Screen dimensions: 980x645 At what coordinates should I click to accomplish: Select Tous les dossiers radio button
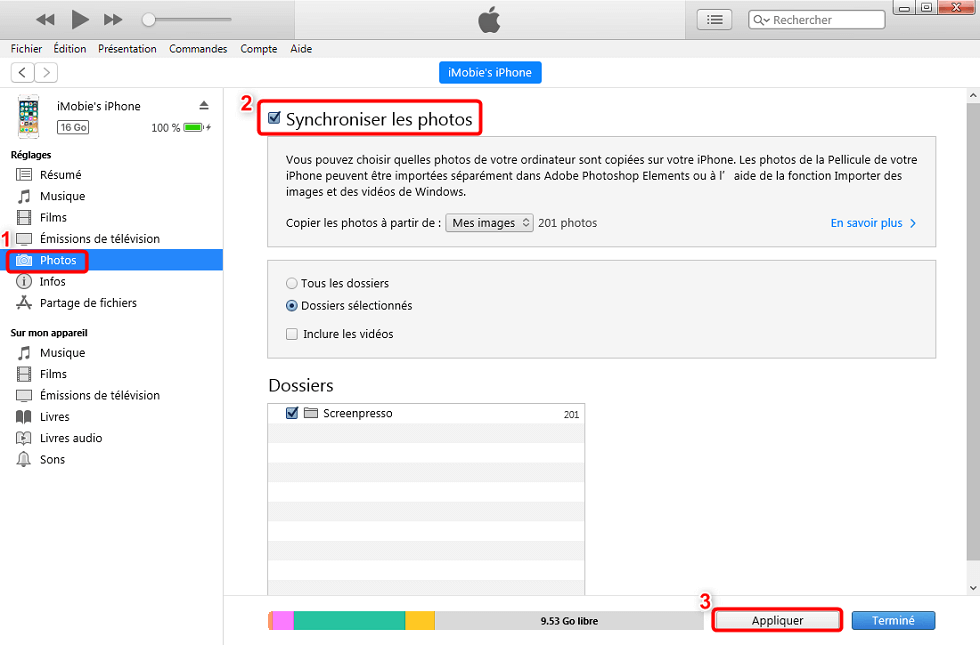(291, 283)
